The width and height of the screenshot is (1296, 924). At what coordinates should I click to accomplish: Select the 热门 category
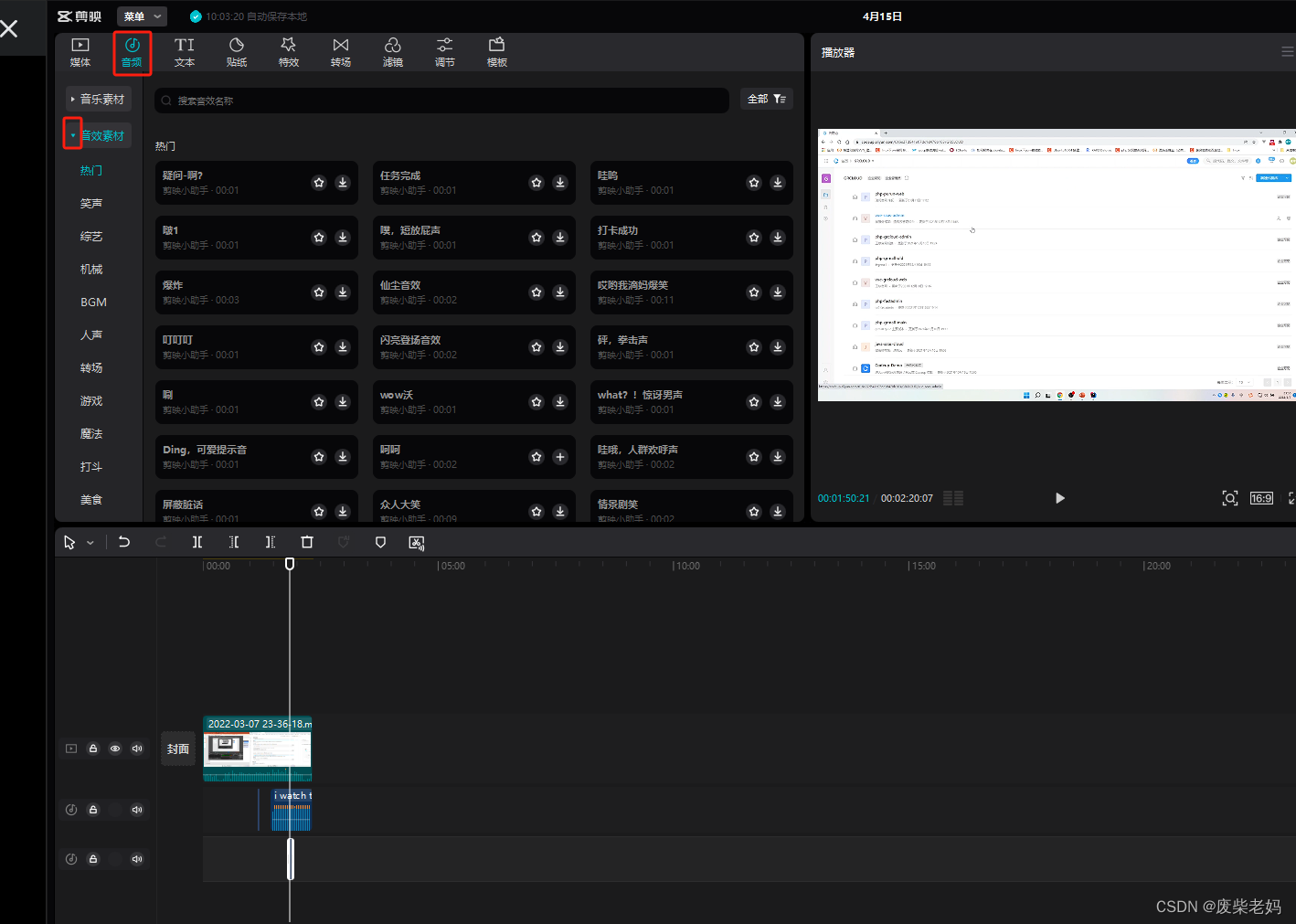tap(91, 171)
